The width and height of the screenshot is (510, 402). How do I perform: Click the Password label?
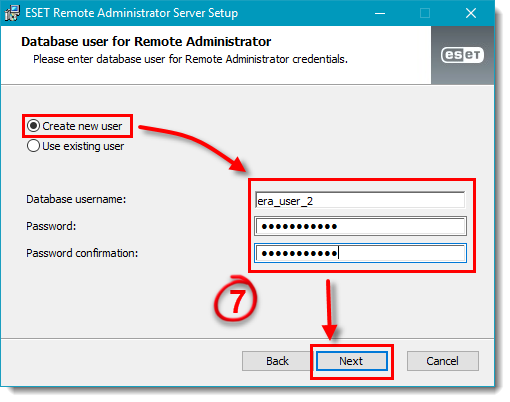pos(51,226)
